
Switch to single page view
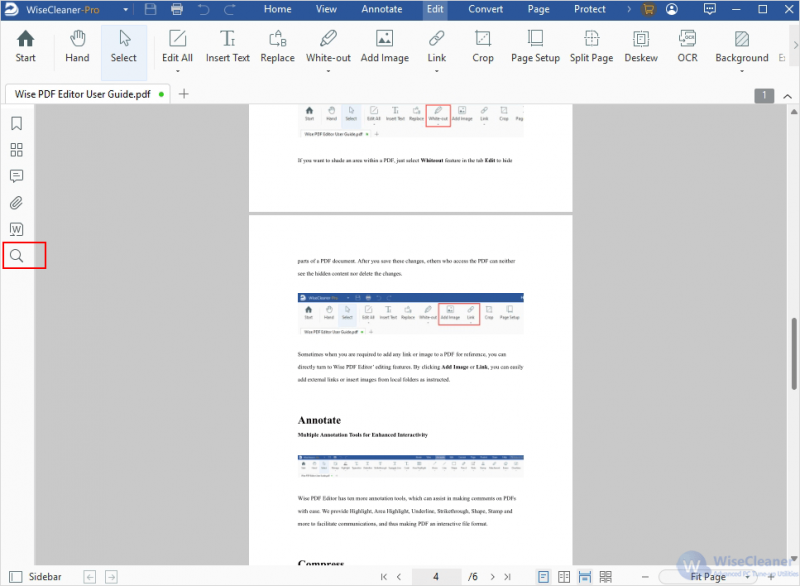coord(543,577)
